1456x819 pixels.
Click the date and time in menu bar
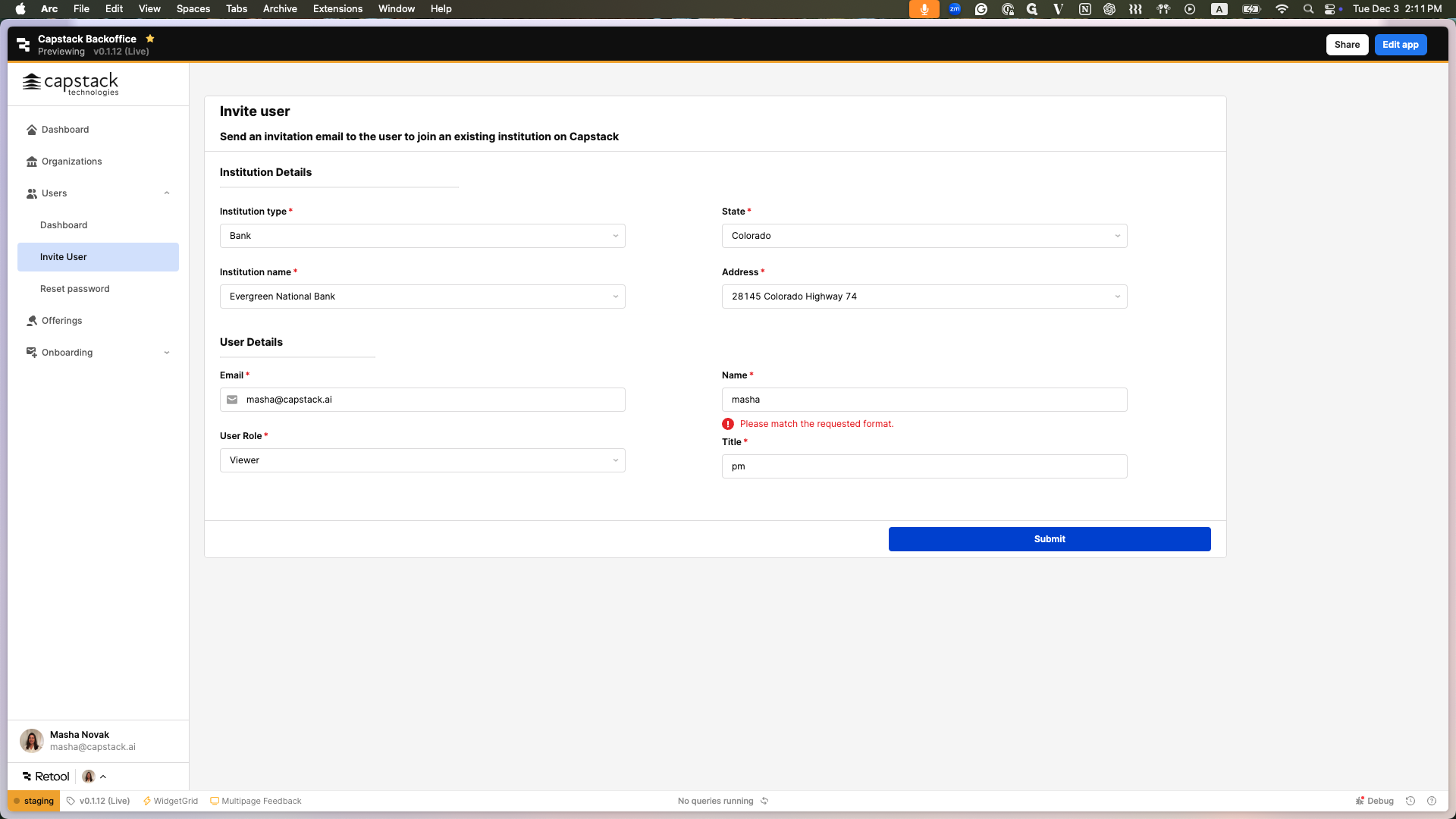1397,9
